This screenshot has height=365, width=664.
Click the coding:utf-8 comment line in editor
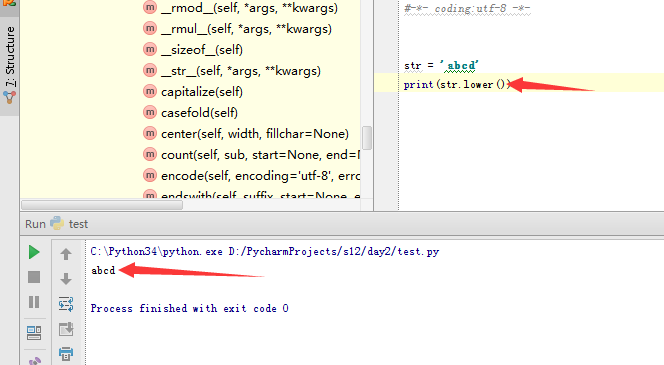(467, 8)
